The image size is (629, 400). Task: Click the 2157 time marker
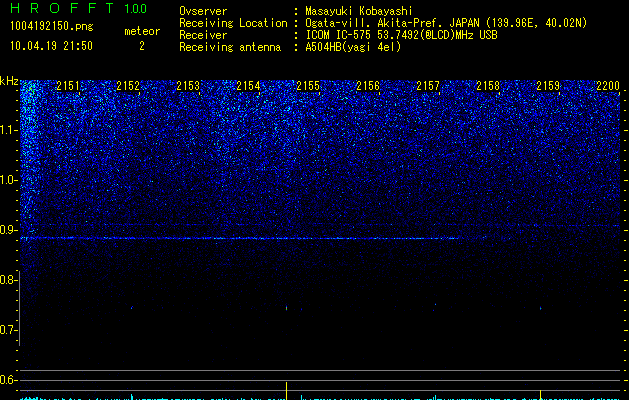(x=428, y=86)
